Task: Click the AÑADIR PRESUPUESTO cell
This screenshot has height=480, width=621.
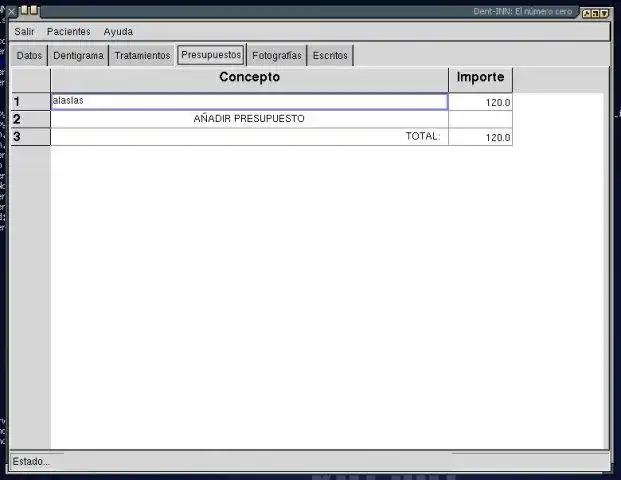Action: [250, 119]
